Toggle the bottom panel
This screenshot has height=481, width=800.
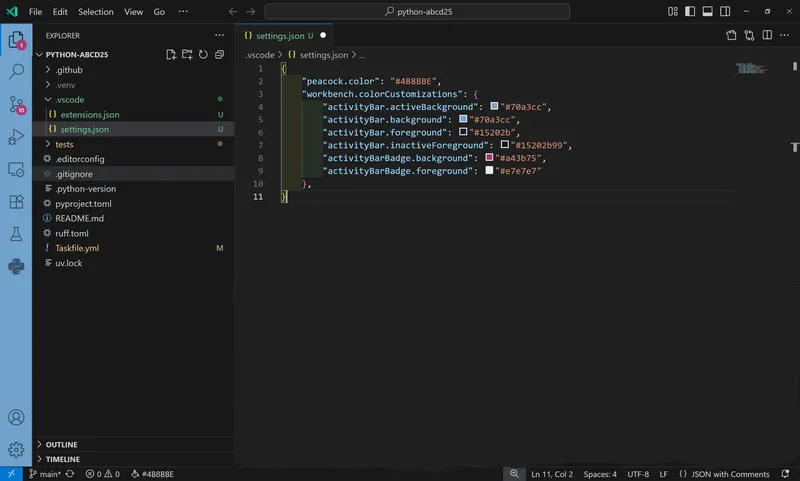point(707,11)
